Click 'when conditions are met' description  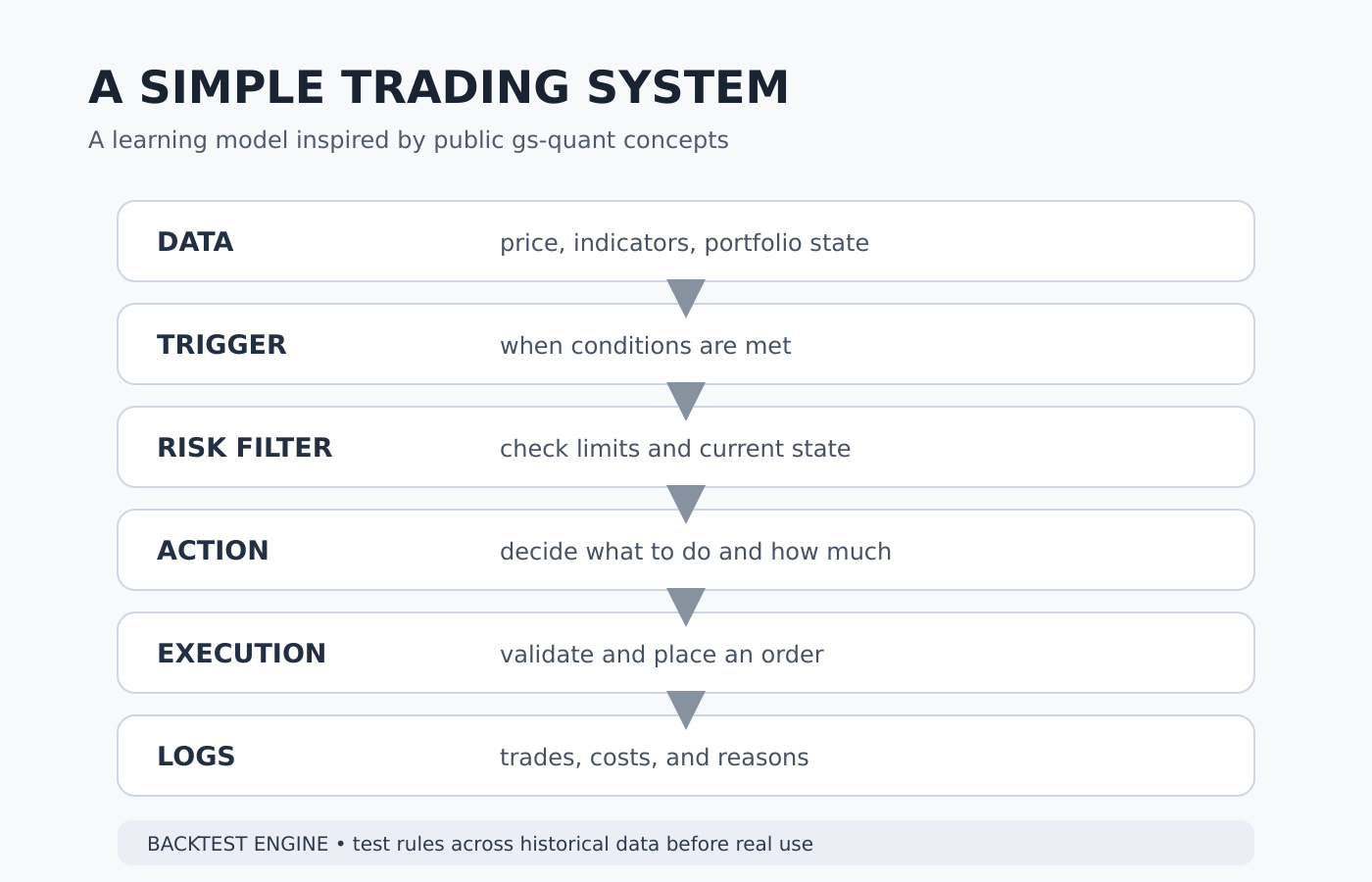point(645,346)
